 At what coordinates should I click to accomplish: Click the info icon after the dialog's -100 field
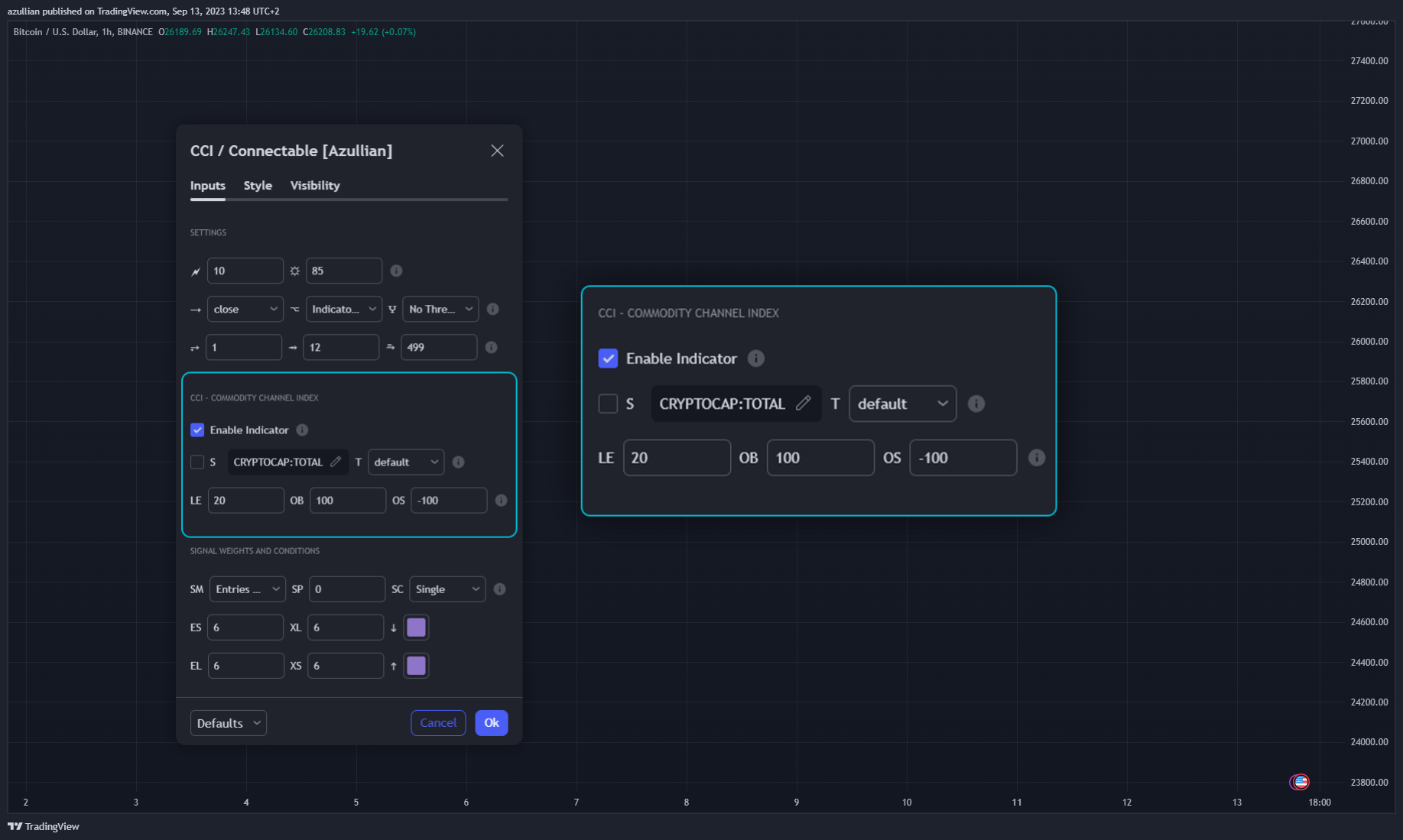501,500
